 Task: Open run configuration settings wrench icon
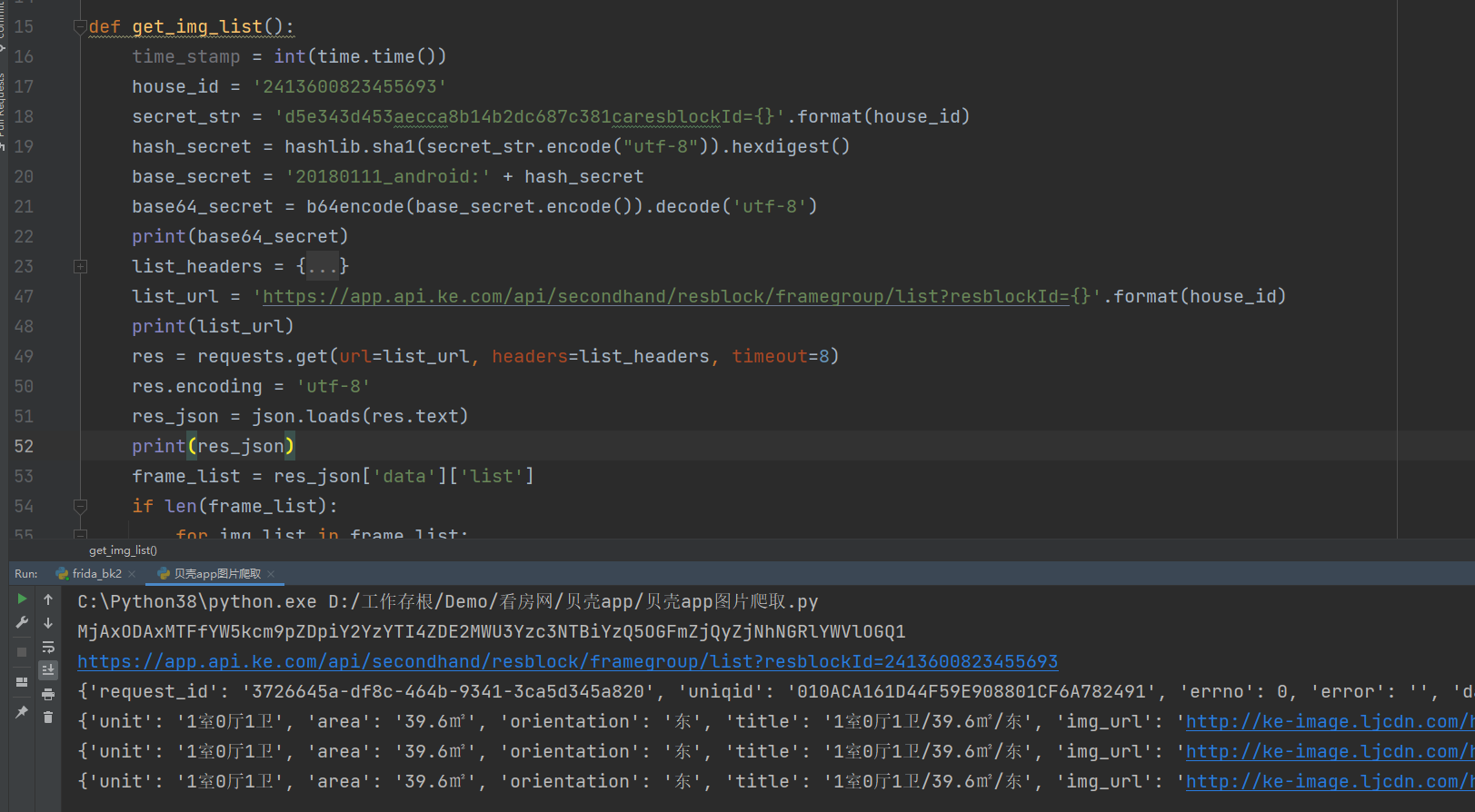pos(22,622)
